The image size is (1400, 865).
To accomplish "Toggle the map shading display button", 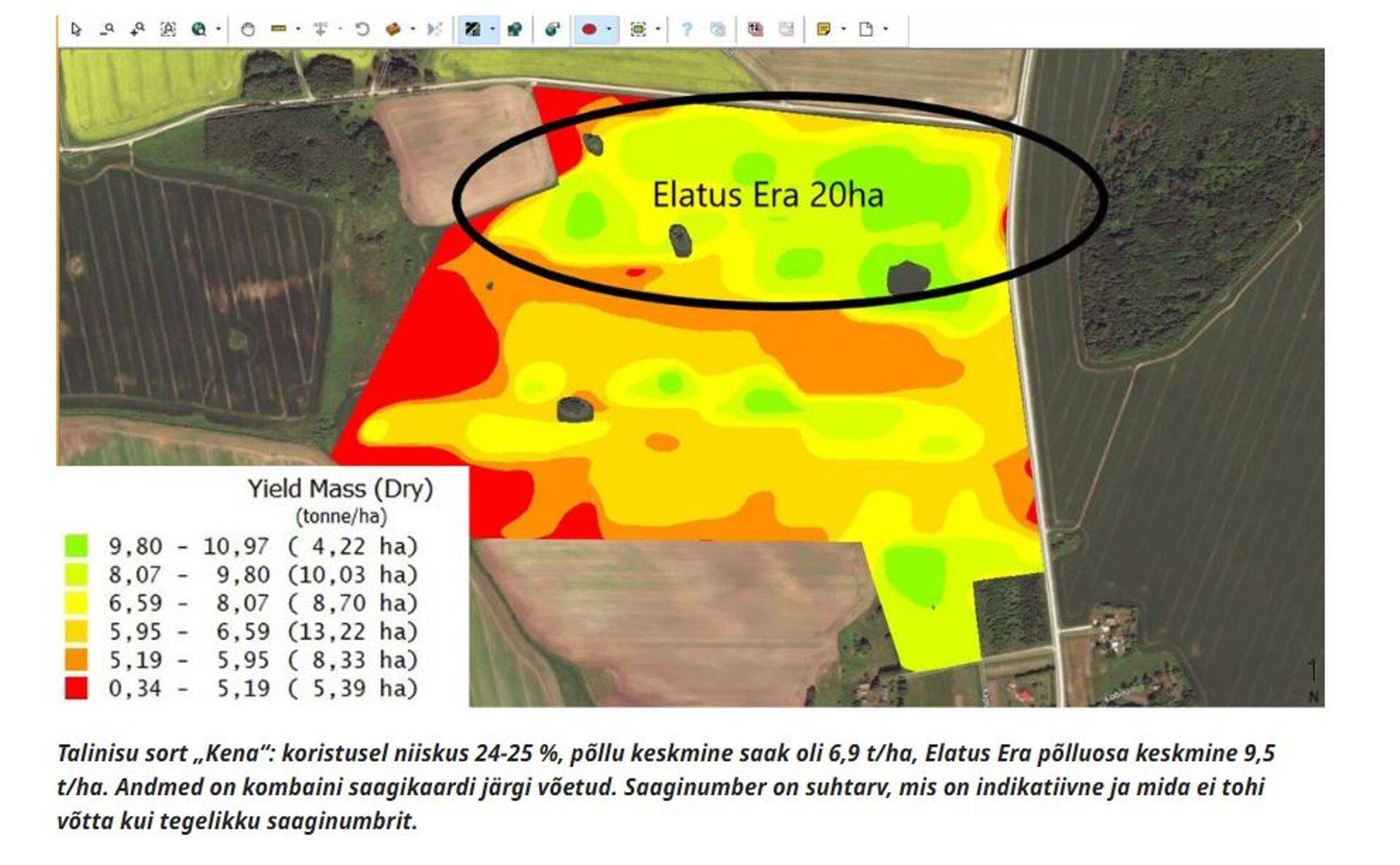I will pos(472,30).
